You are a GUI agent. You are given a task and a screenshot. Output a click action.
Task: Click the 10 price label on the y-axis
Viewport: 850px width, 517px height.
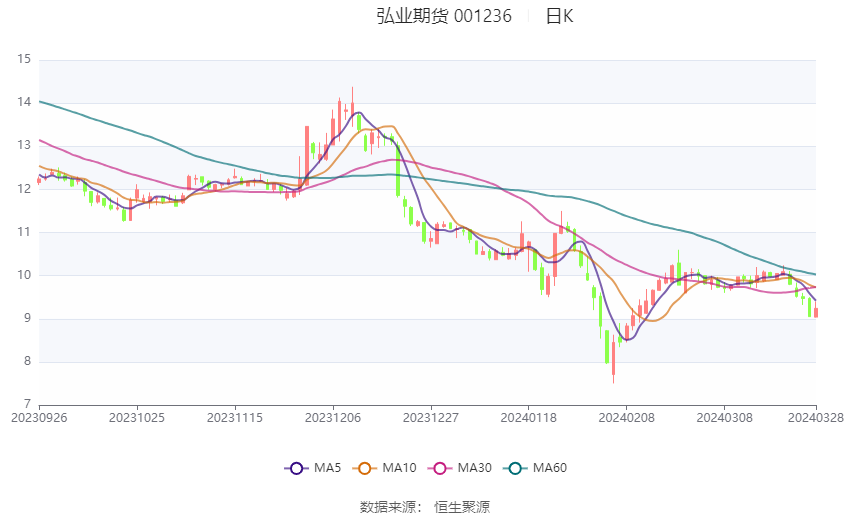coord(25,275)
